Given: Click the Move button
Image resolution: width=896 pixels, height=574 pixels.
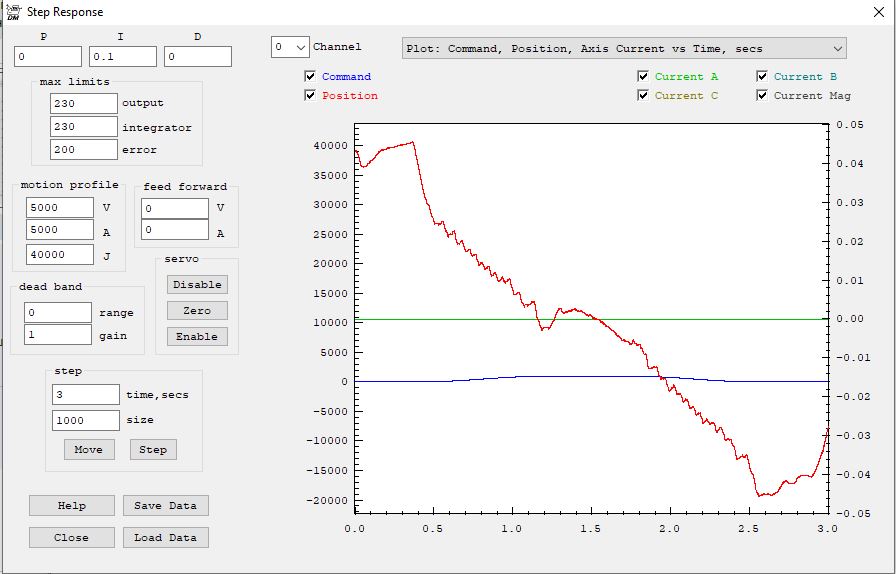Looking at the screenshot, I should pos(89,450).
